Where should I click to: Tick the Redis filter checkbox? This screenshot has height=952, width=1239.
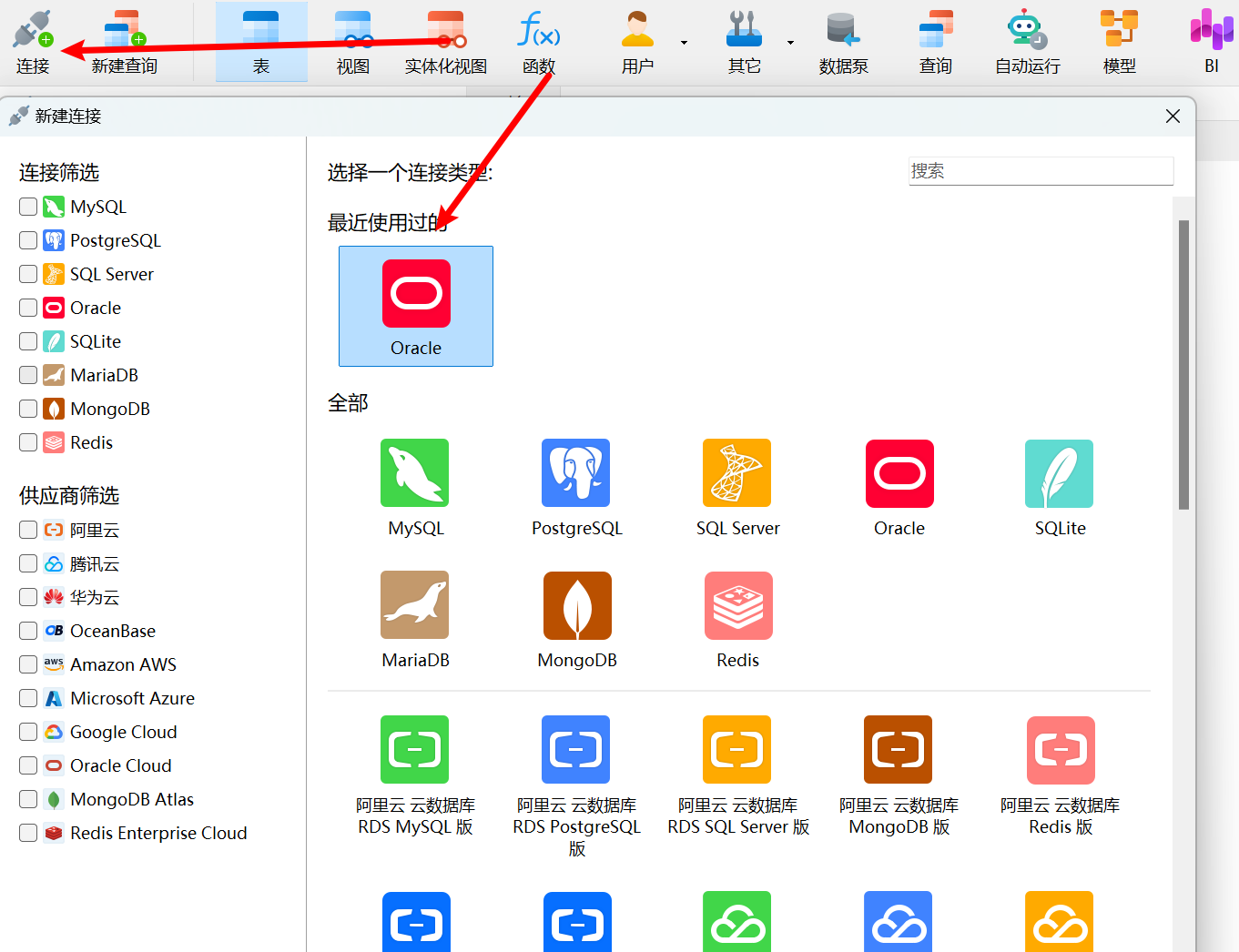tap(28, 442)
